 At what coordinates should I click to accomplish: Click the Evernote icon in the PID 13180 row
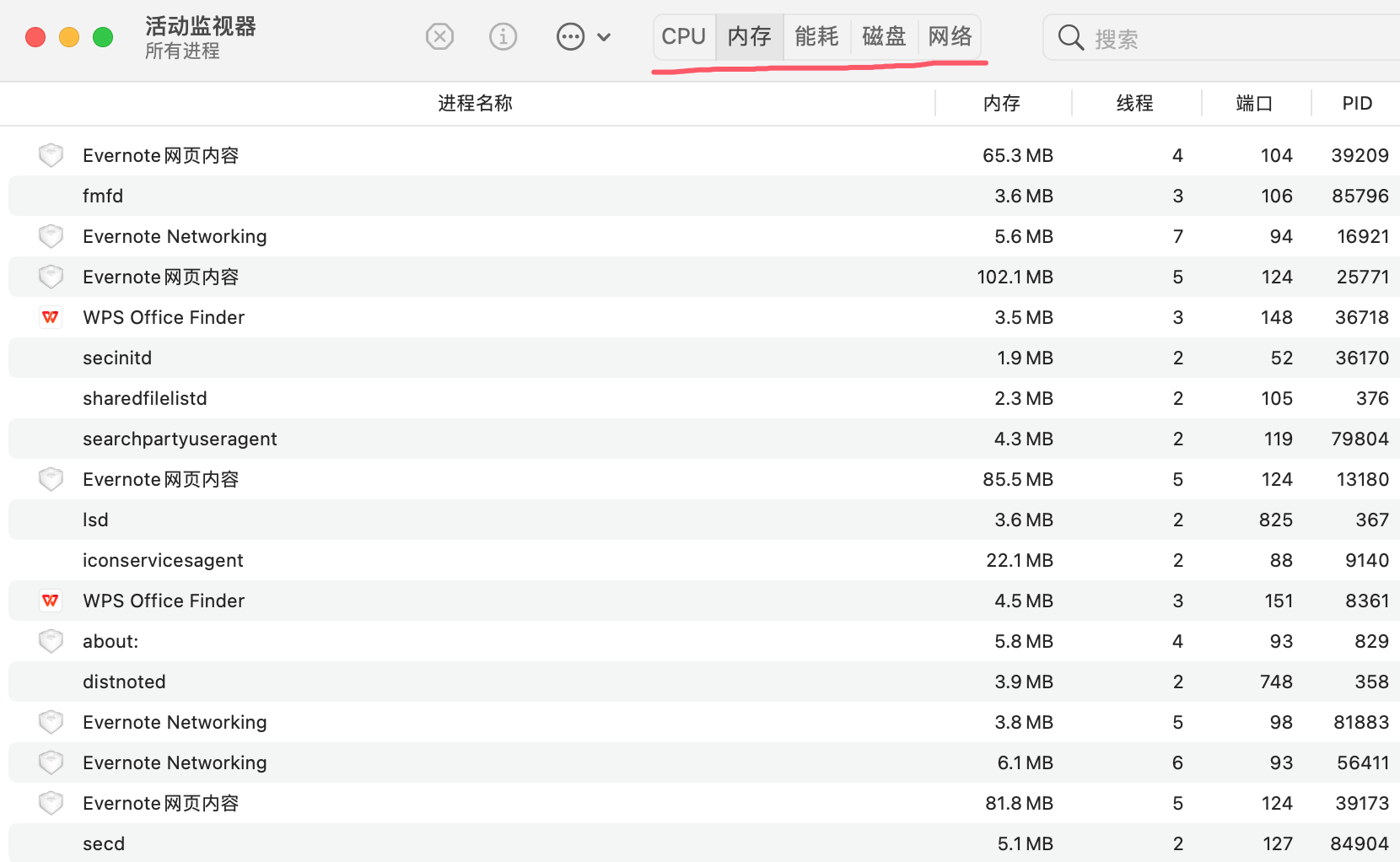pyautogui.click(x=51, y=479)
